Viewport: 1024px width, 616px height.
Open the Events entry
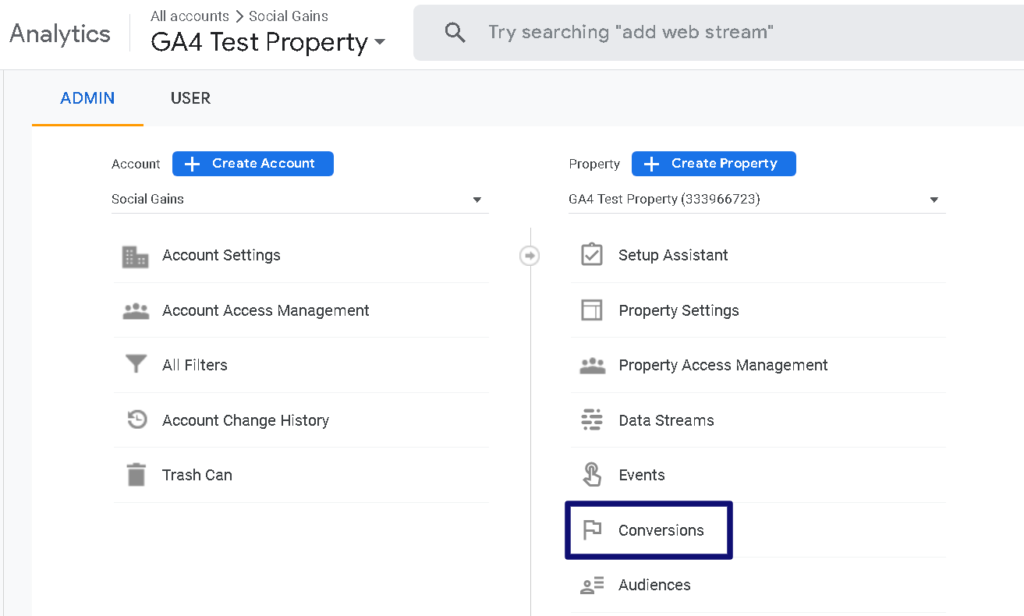click(x=758, y=475)
